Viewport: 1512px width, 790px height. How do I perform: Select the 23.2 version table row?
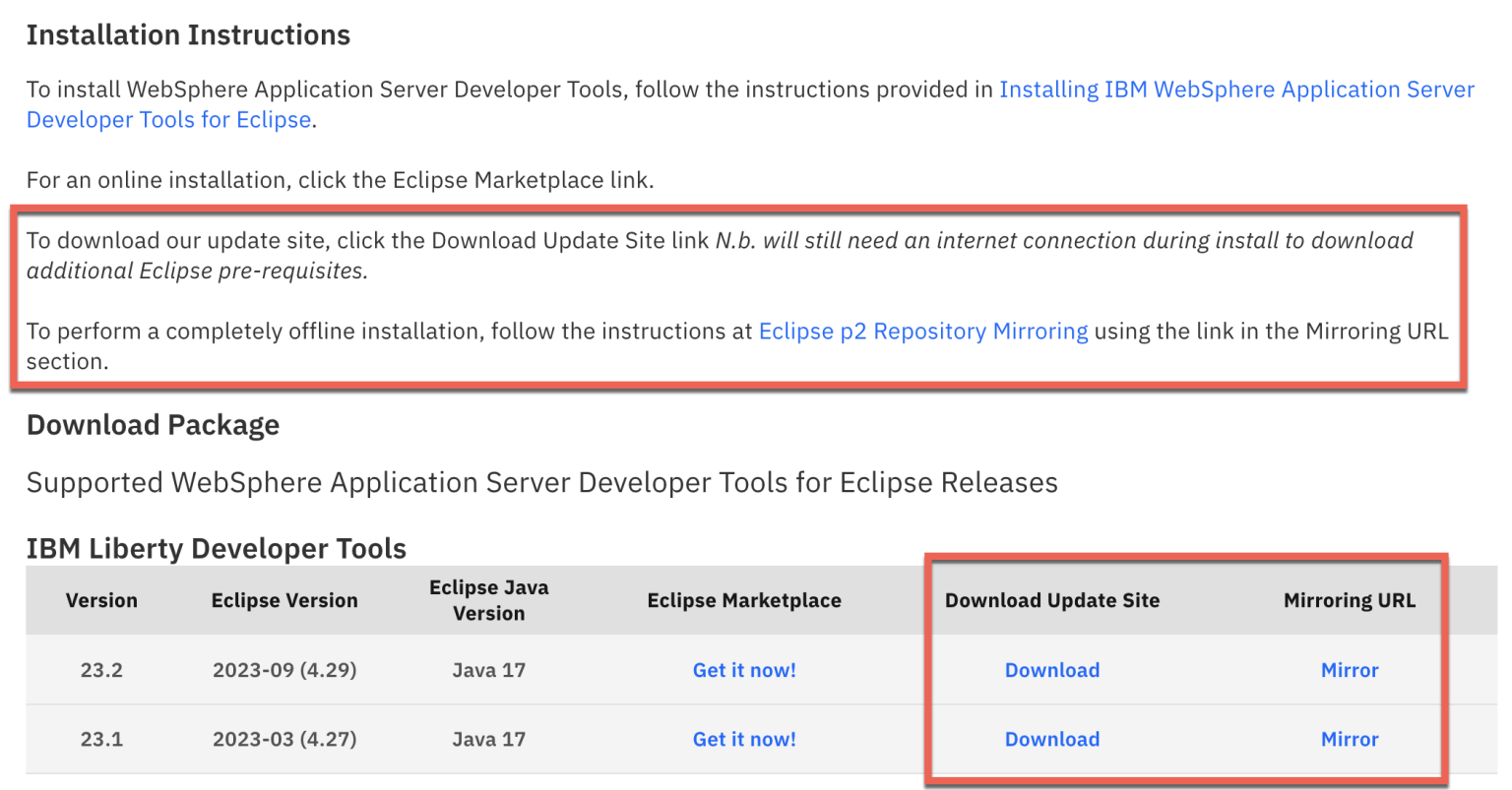pyautogui.click(x=101, y=670)
